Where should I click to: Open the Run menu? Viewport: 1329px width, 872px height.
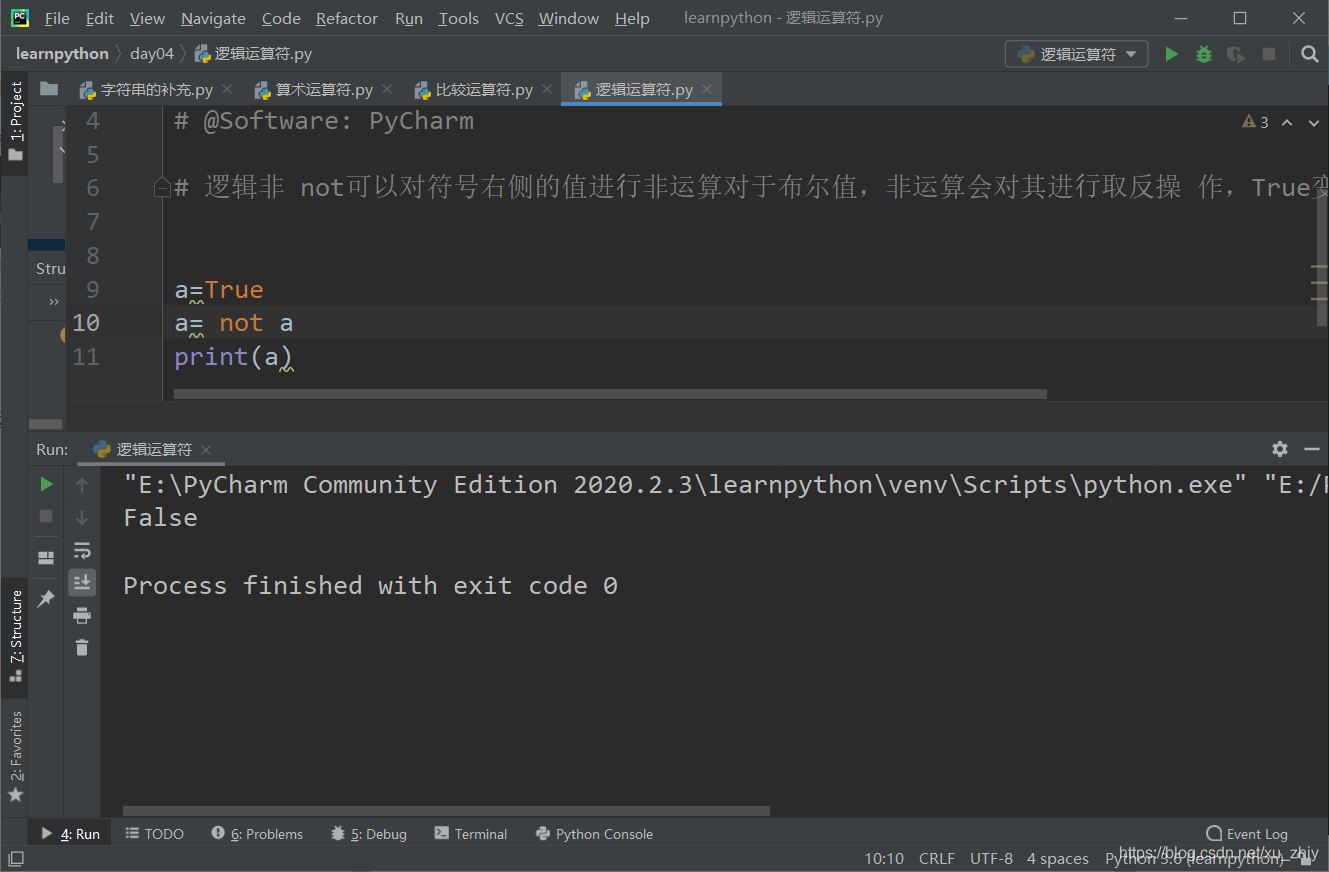tap(408, 18)
